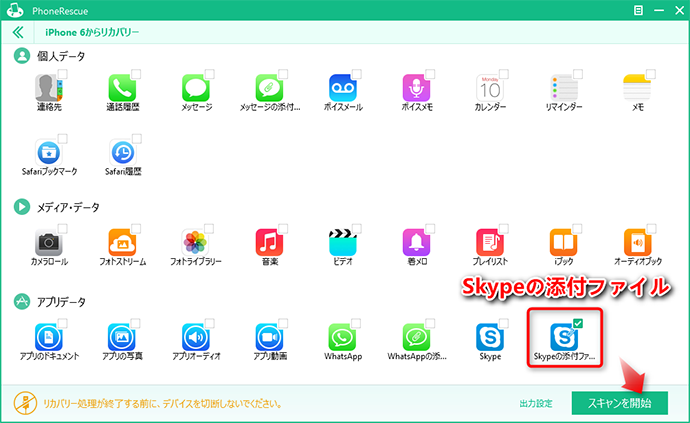The height and width of the screenshot is (423, 690).
Task: Choose the Skype icon
Action: click(490, 337)
